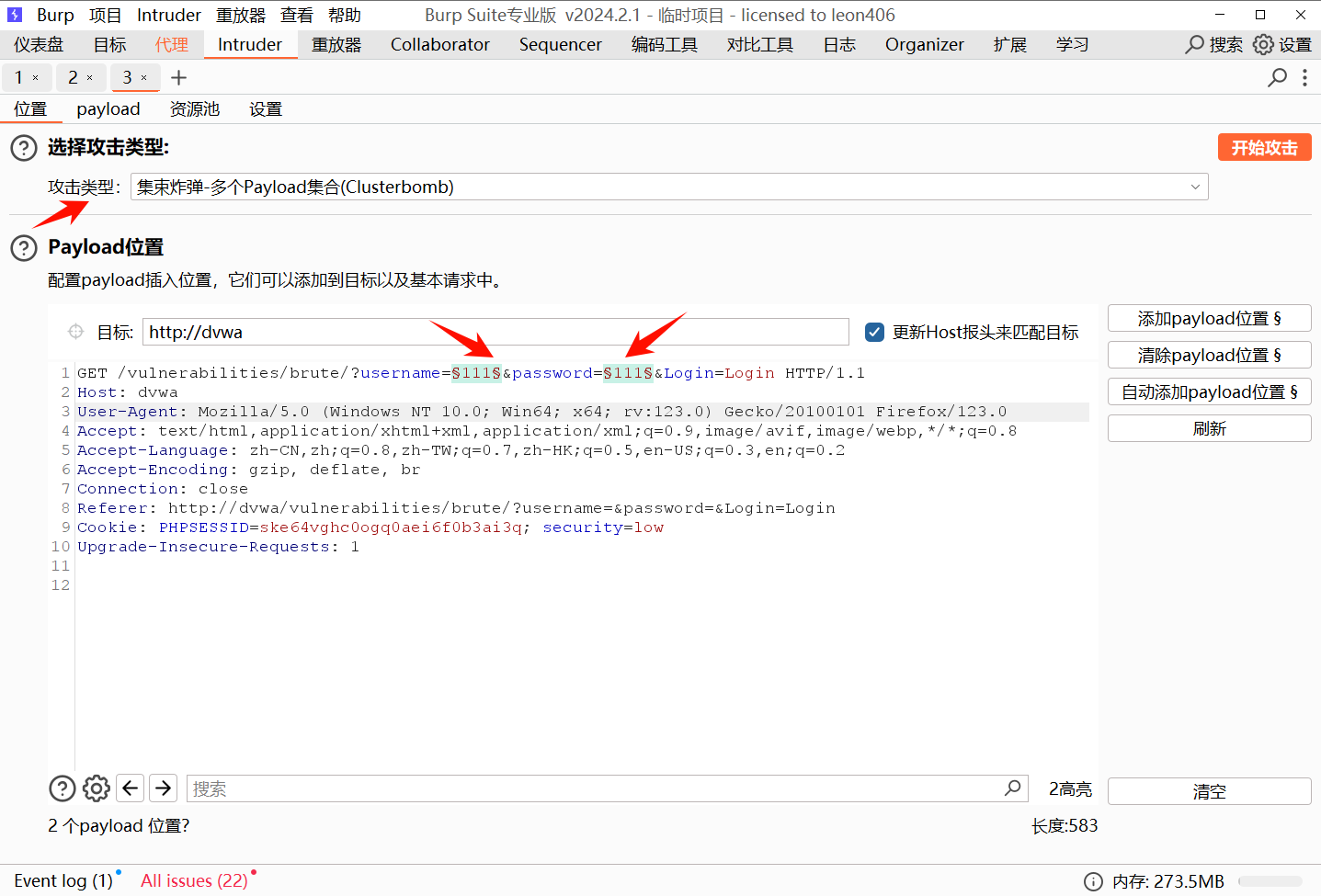Open the Burp menu
Viewport: 1321px width, 896px height.
55,15
